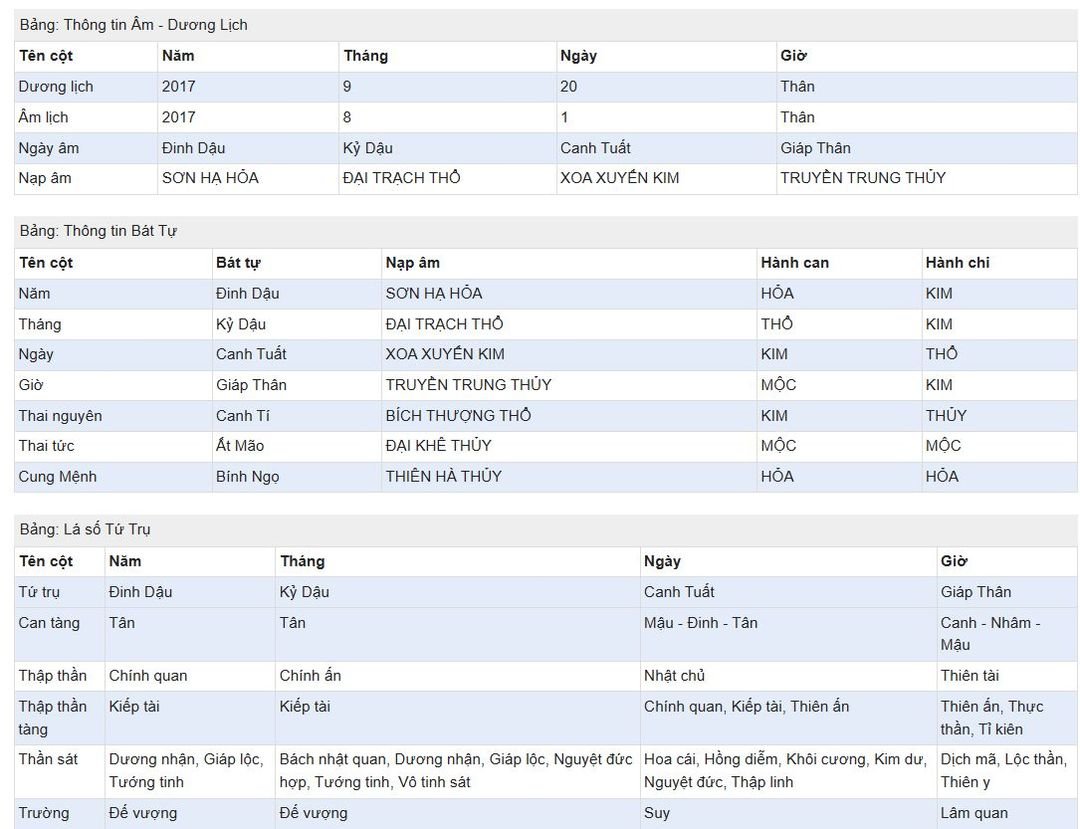This screenshot has width=1080, height=829.
Task: Click the "Ngày âm" row label
Action: pyautogui.click(x=49, y=148)
